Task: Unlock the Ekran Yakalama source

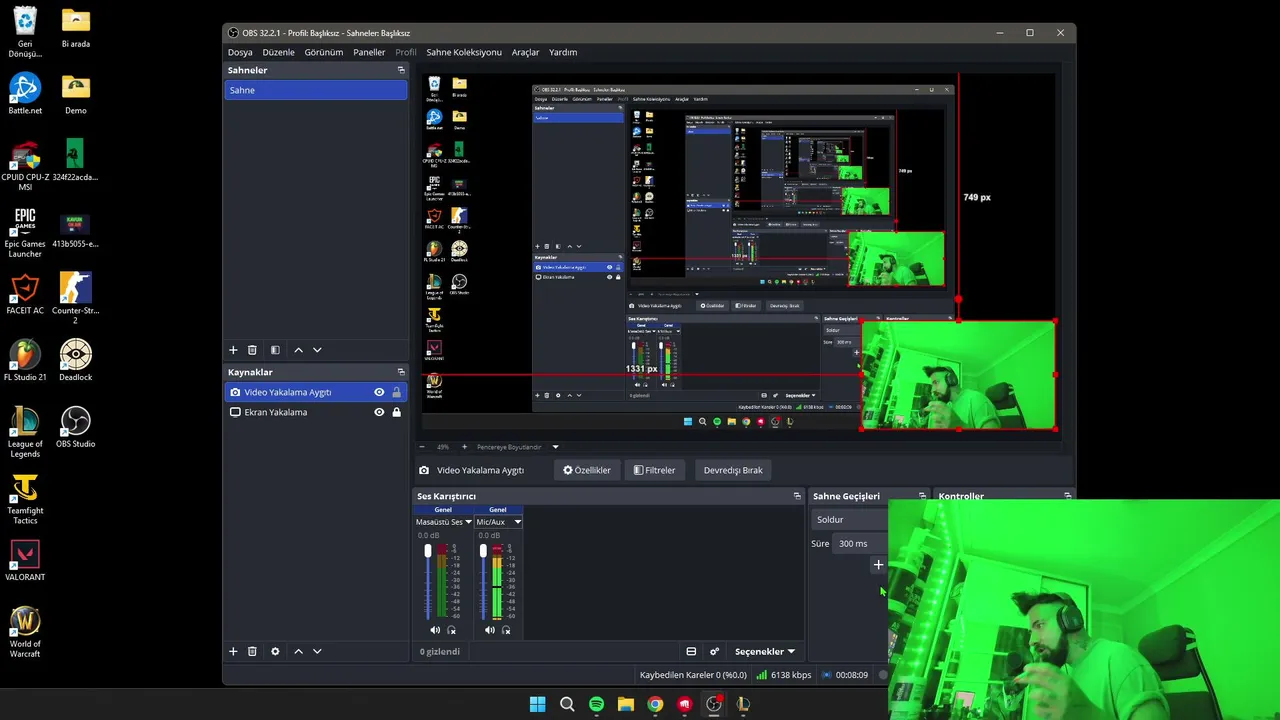Action: 396,412
